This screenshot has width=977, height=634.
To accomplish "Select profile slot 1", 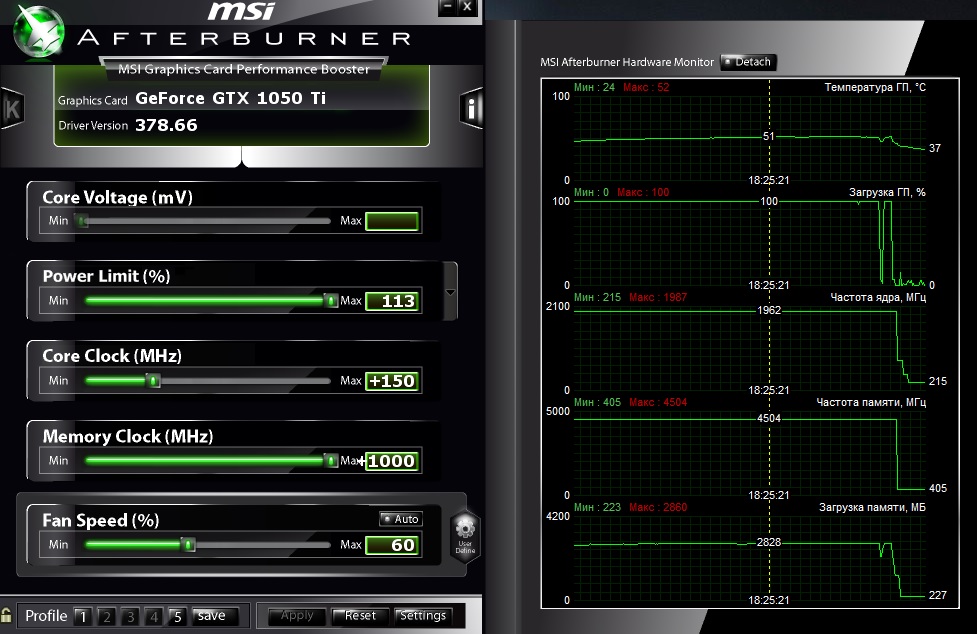I will 82,616.
